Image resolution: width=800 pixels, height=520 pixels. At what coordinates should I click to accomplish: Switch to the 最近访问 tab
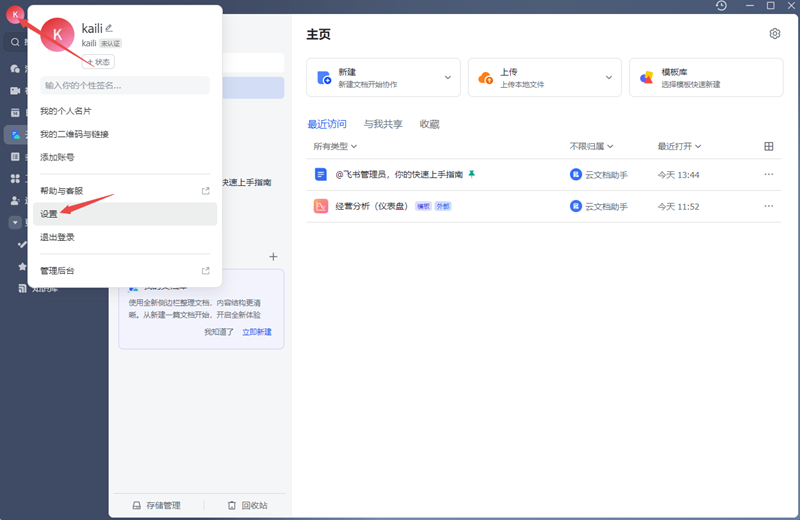coord(327,124)
